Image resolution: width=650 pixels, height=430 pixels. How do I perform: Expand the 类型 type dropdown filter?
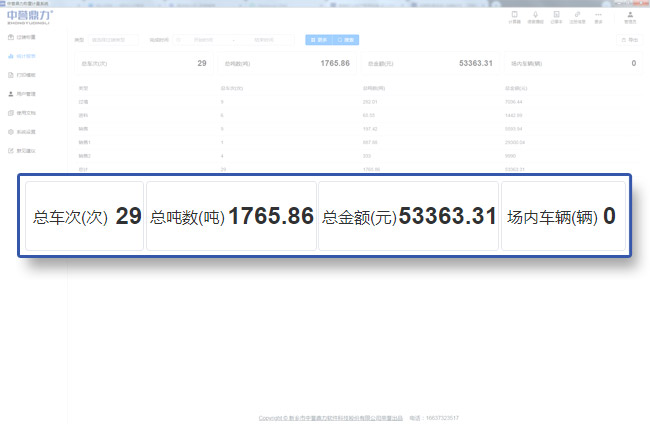point(112,40)
